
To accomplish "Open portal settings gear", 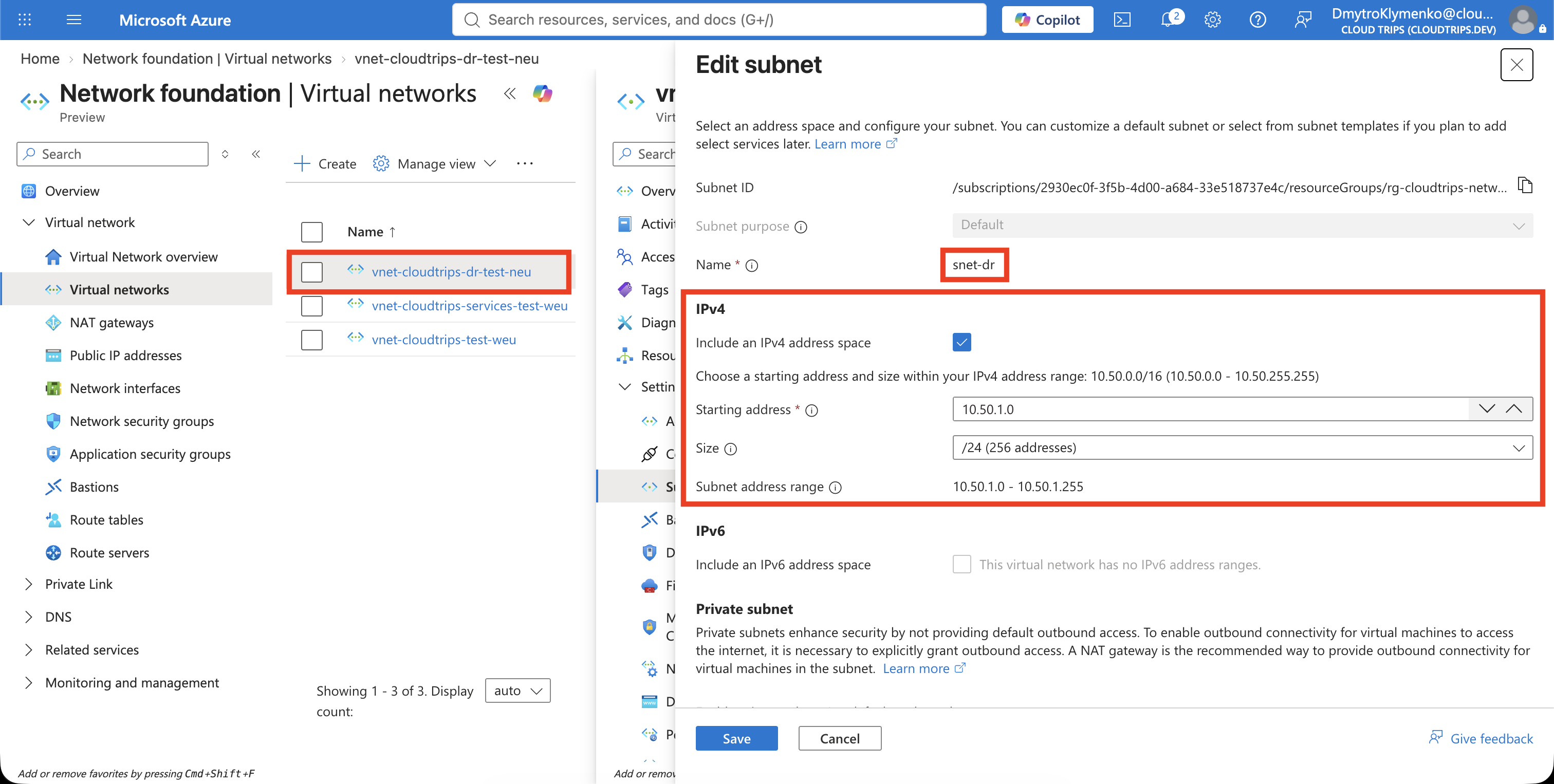I will 1213,20.
